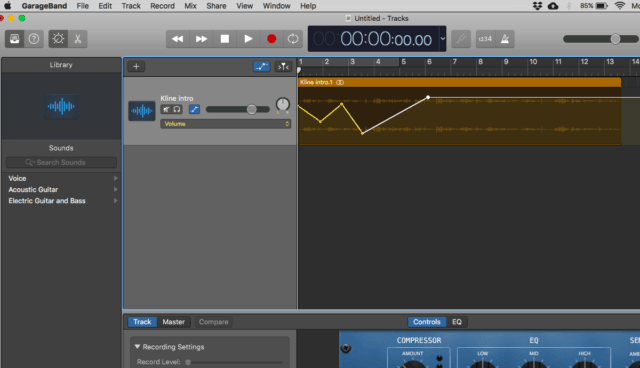This screenshot has height=368, width=640.
Task: Click the white automation point at bar 6
Action: 428,98
